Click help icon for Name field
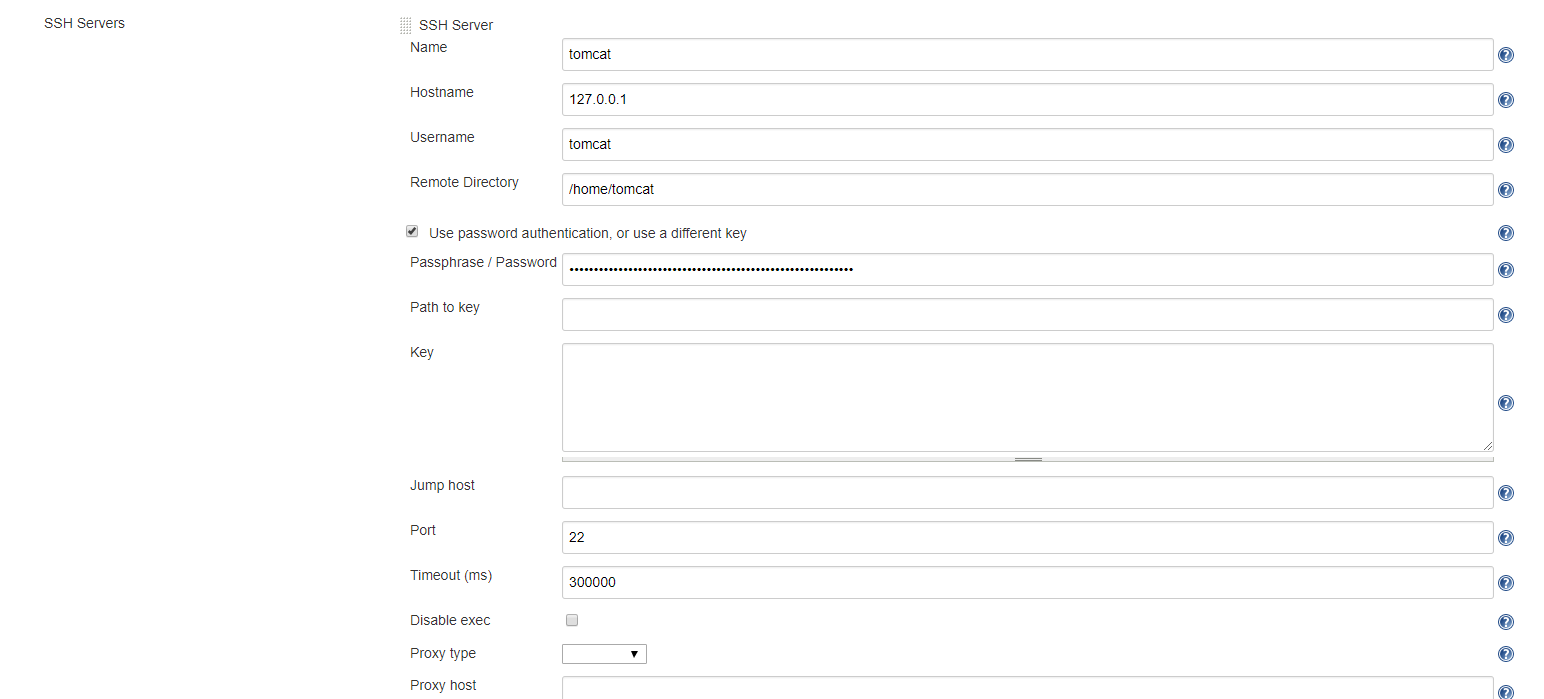Screen dimensions: 1544x699 pos(1506,55)
